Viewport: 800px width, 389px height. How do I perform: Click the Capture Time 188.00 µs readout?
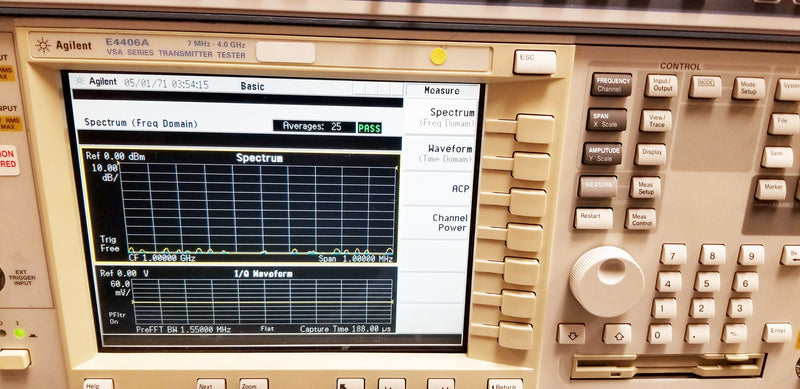pyautogui.click(x=345, y=329)
